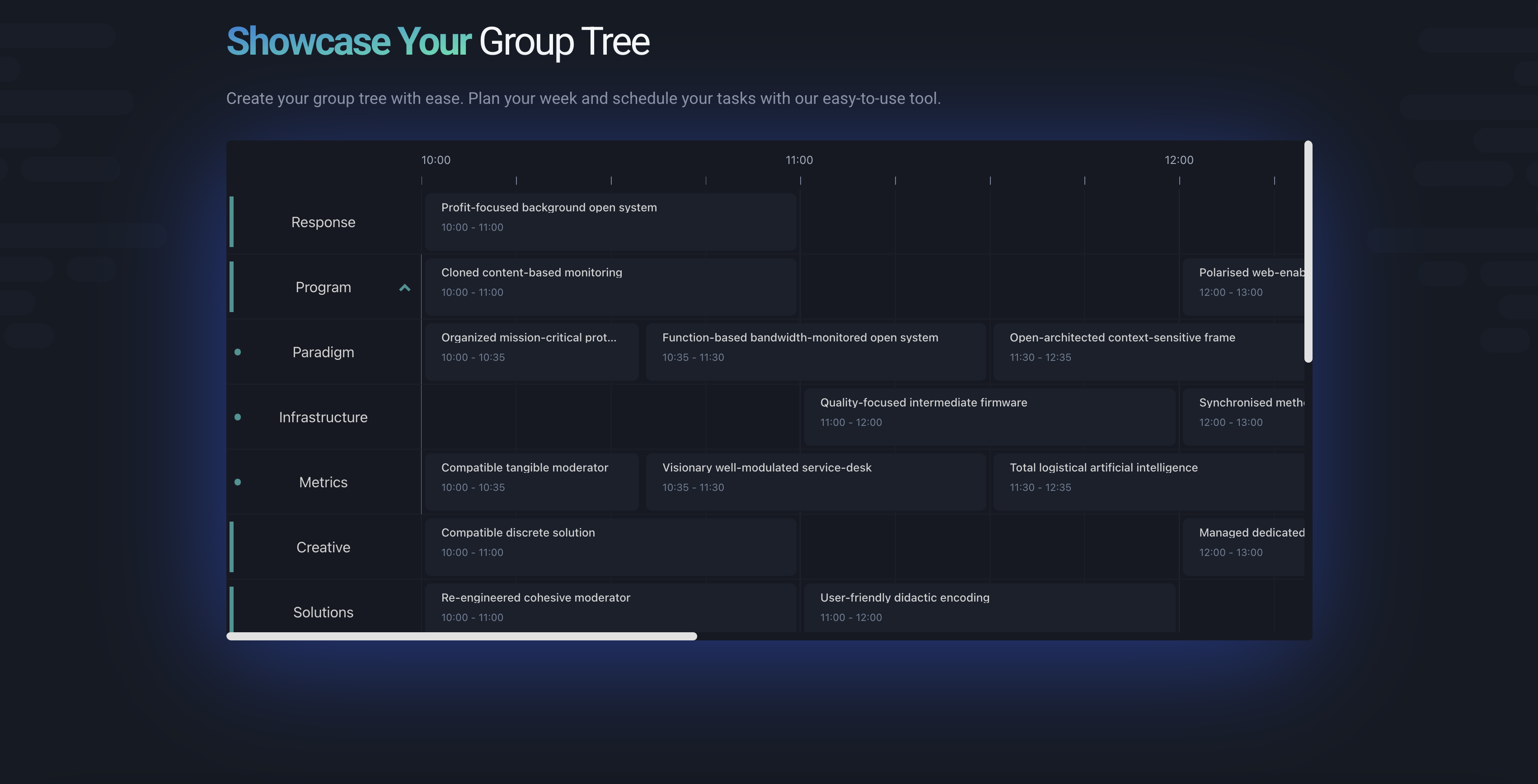The width and height of the screenshot is (1538, 784).
Task: Select the Response group row
Action: (x=323, y=222)
